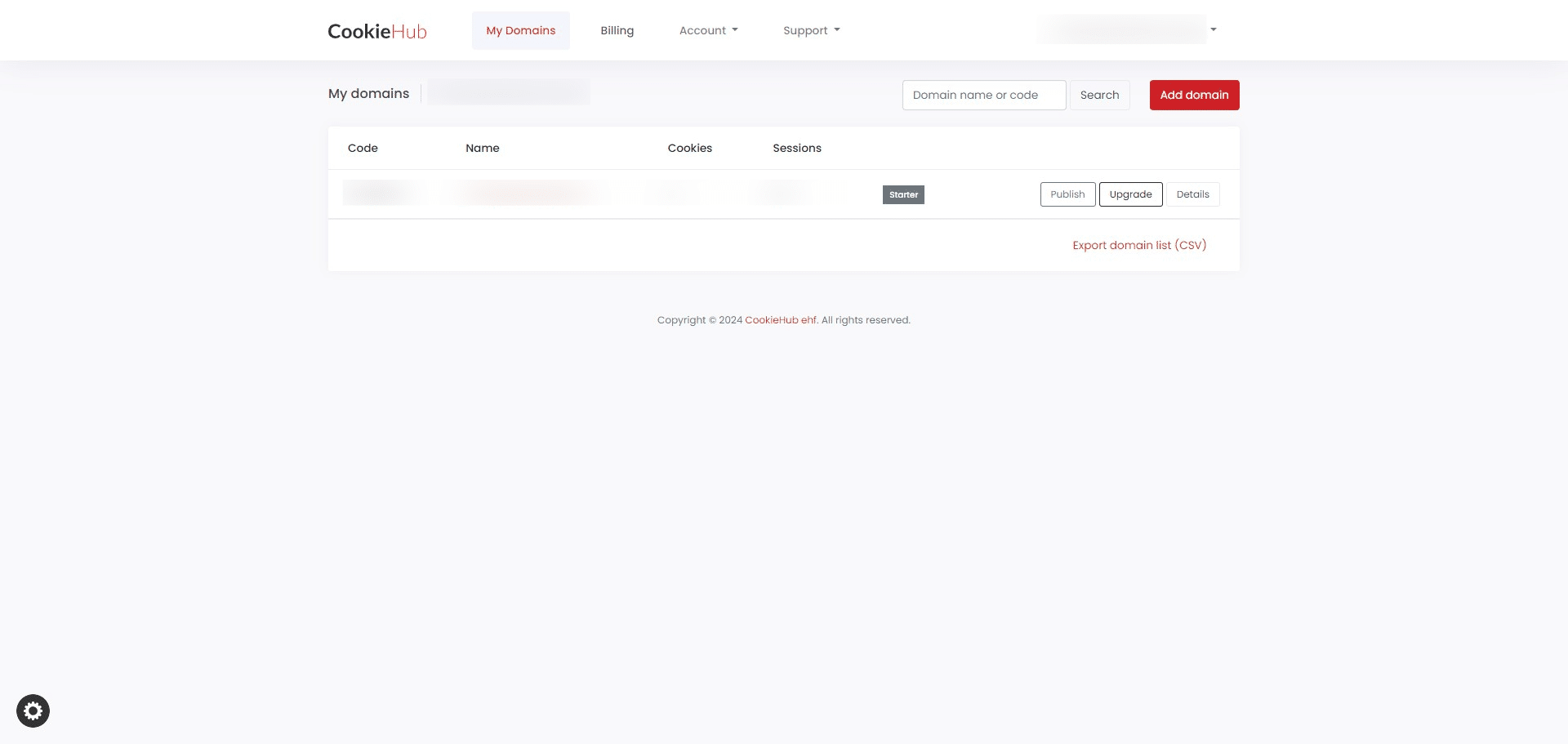The height and width of the screenshot is (744, 1568).
Task: Open the Billing page
Action: tap(617, 30)
